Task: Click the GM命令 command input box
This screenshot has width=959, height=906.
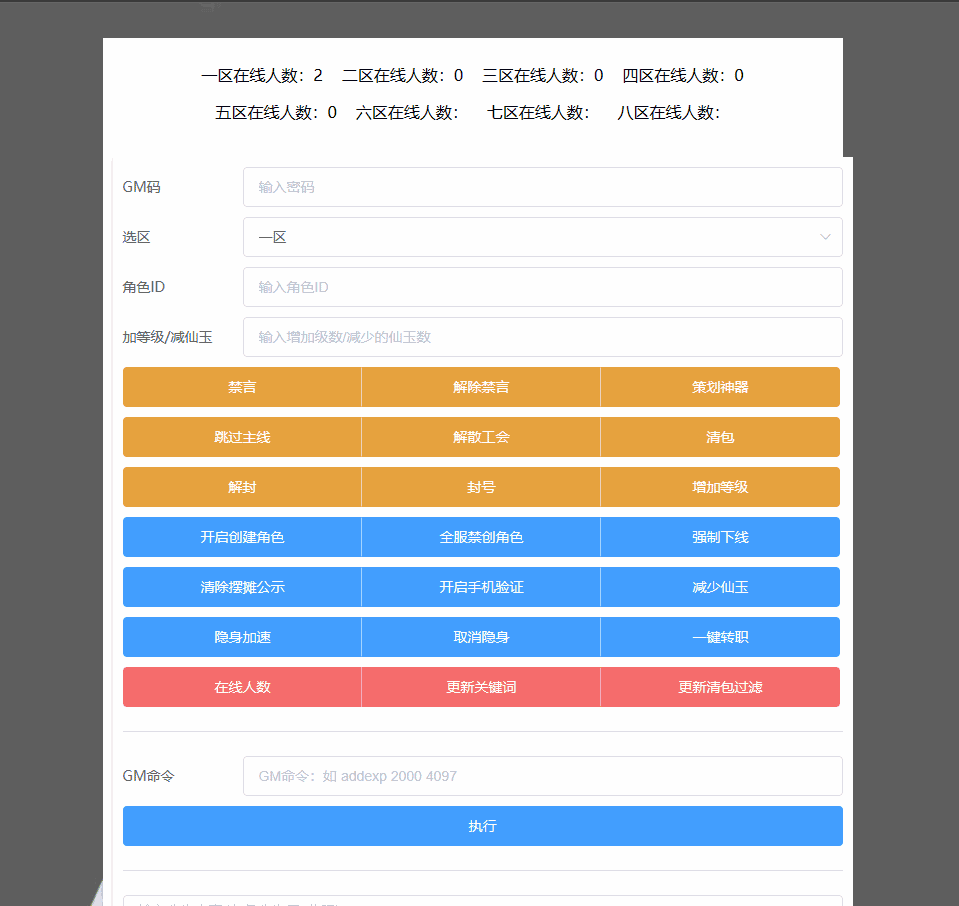Action: [x=542, y=776]
